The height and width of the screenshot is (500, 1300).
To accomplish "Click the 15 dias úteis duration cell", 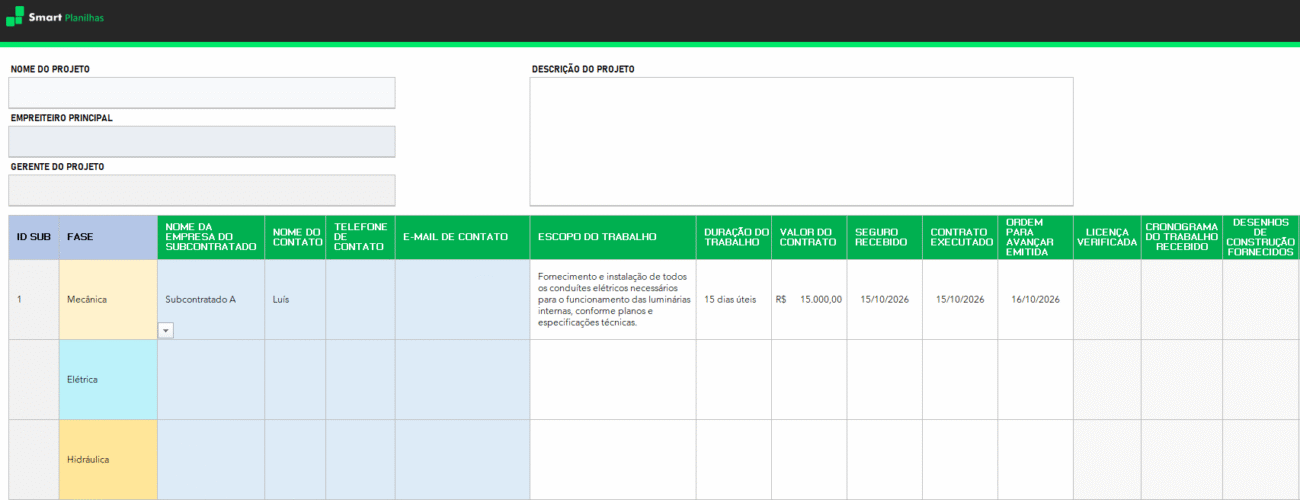I will pyautogui.click(x=733, y=299).
